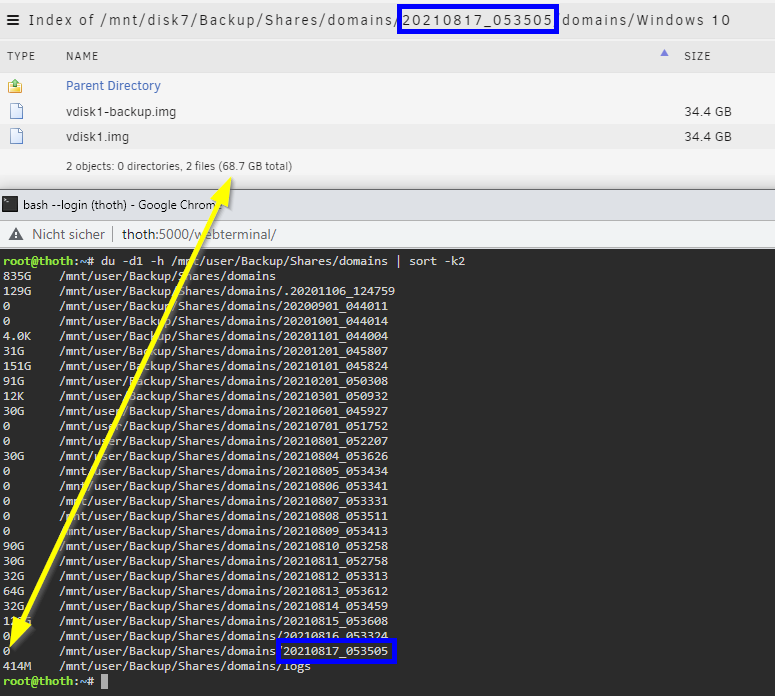Click the bash --login (thoth) window title
Viewport: 775px width, 696px height.
click(122, 205)
